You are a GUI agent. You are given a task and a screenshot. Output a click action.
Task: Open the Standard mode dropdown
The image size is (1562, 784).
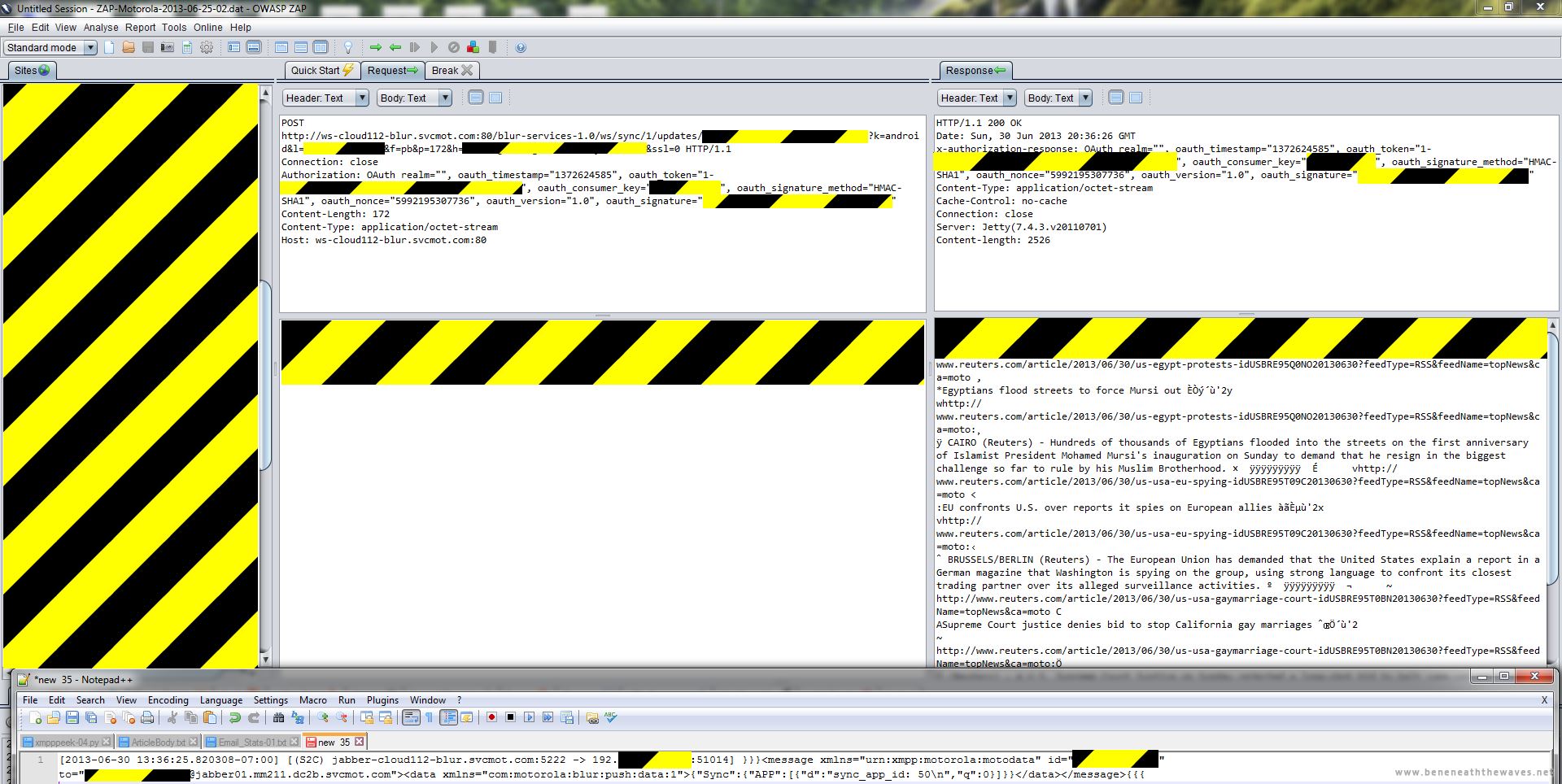click(x=50, y=47)
